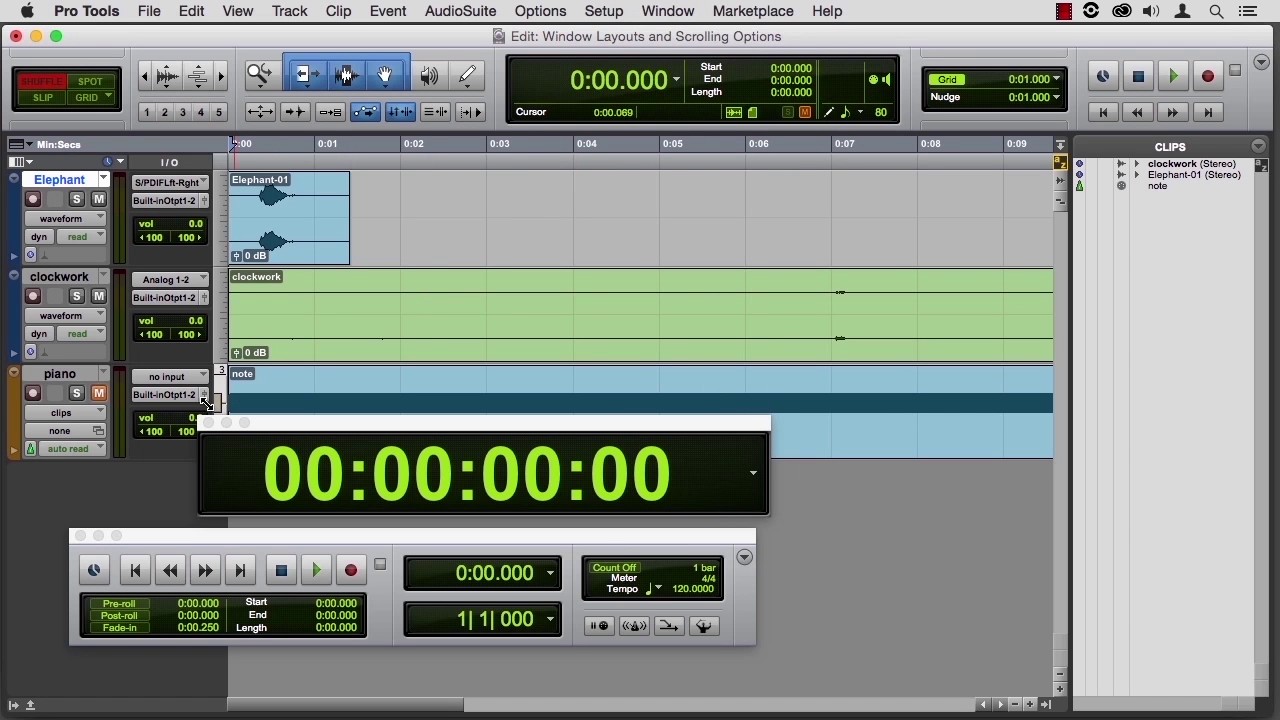Screen dimensions: 1280x720
Task: Click the audio zoom waveform button
Action: click(168, 76)
